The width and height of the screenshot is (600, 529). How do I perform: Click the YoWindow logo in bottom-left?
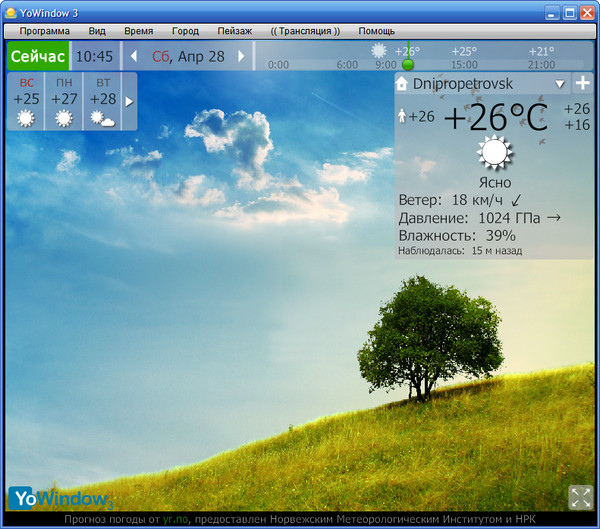pyautogui.click(x=60, y=497)
